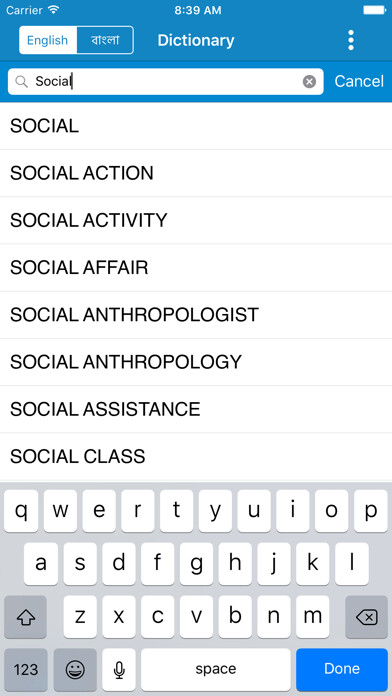Open the SOCIAL entry
The height and width of the screenshot is (696, 392).
196,127
